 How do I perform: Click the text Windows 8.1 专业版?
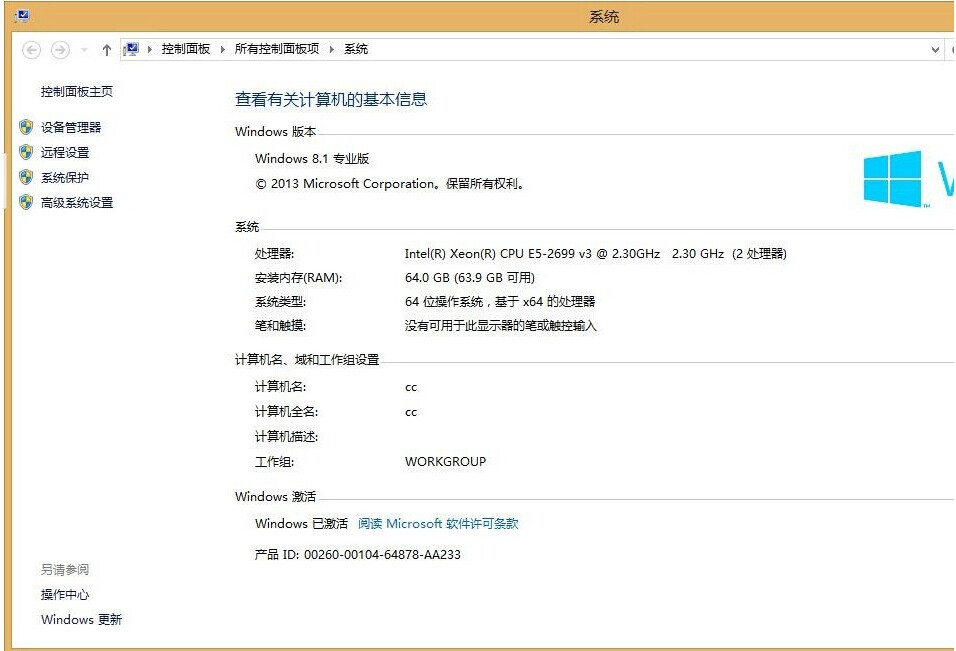click(x=312, y=158)
